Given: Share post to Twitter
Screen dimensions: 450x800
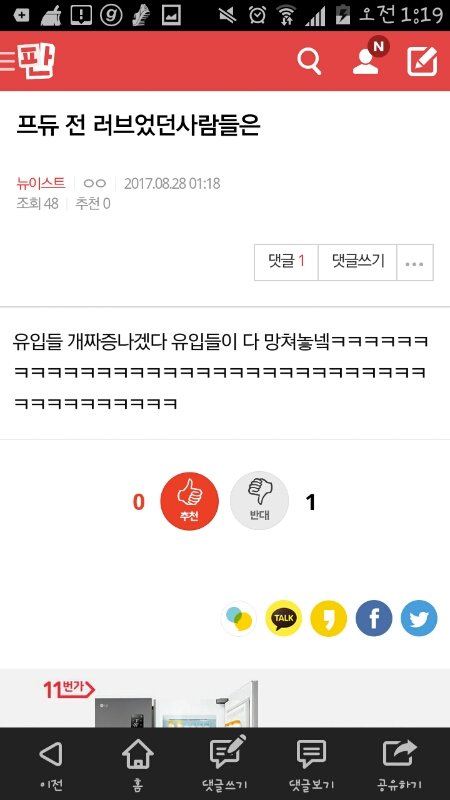Looking at the screenshot, I should [x=419, y=618].
